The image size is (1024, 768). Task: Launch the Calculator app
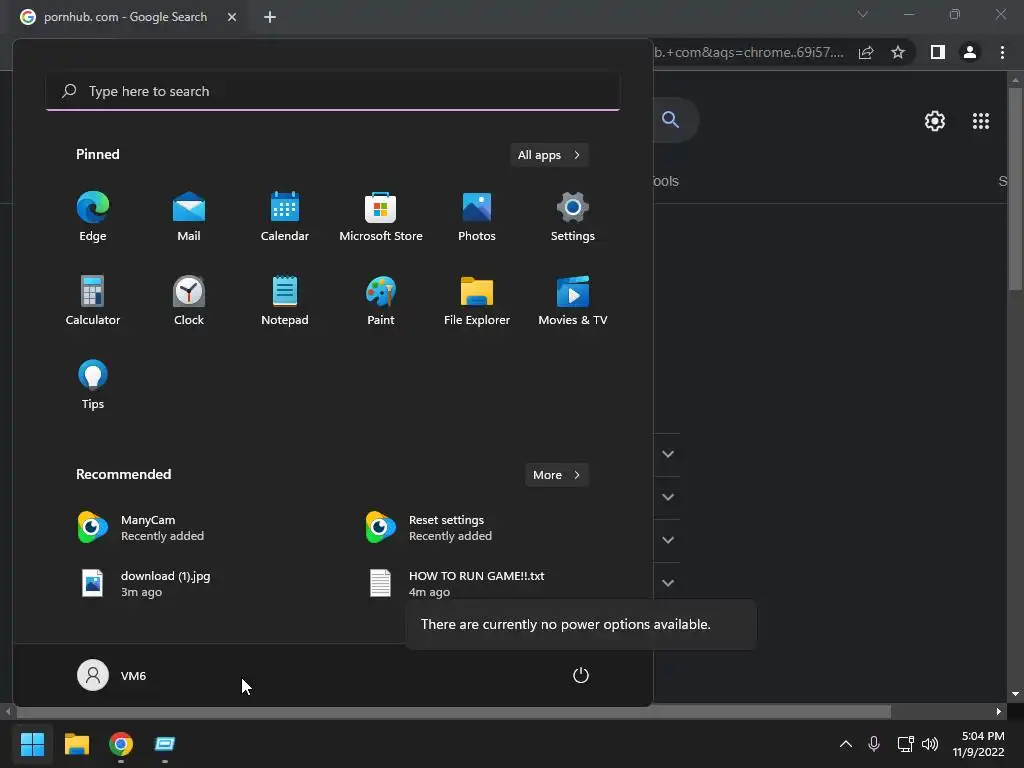[x=93, y=300]
